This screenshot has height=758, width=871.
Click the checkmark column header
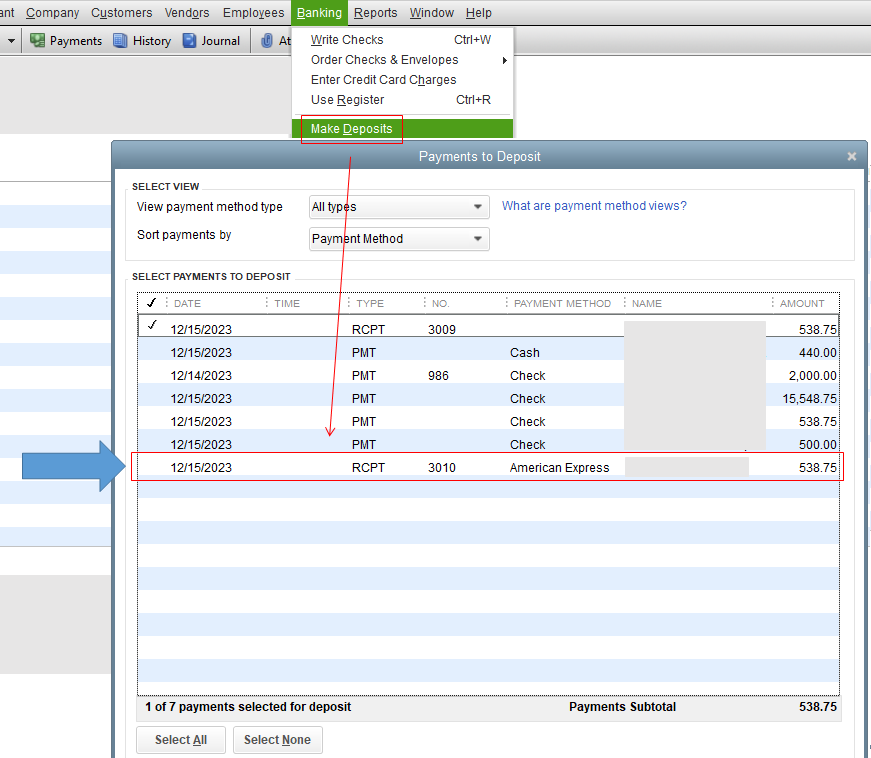[x=152, y=303]
